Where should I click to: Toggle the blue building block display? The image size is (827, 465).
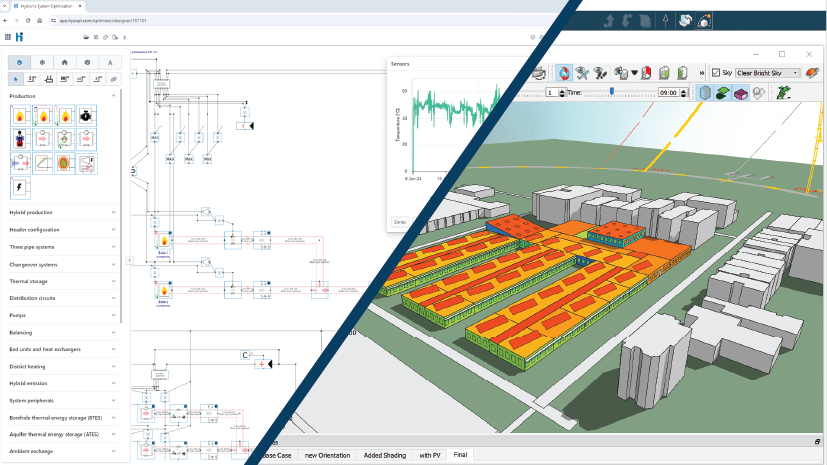pos(705,93)
